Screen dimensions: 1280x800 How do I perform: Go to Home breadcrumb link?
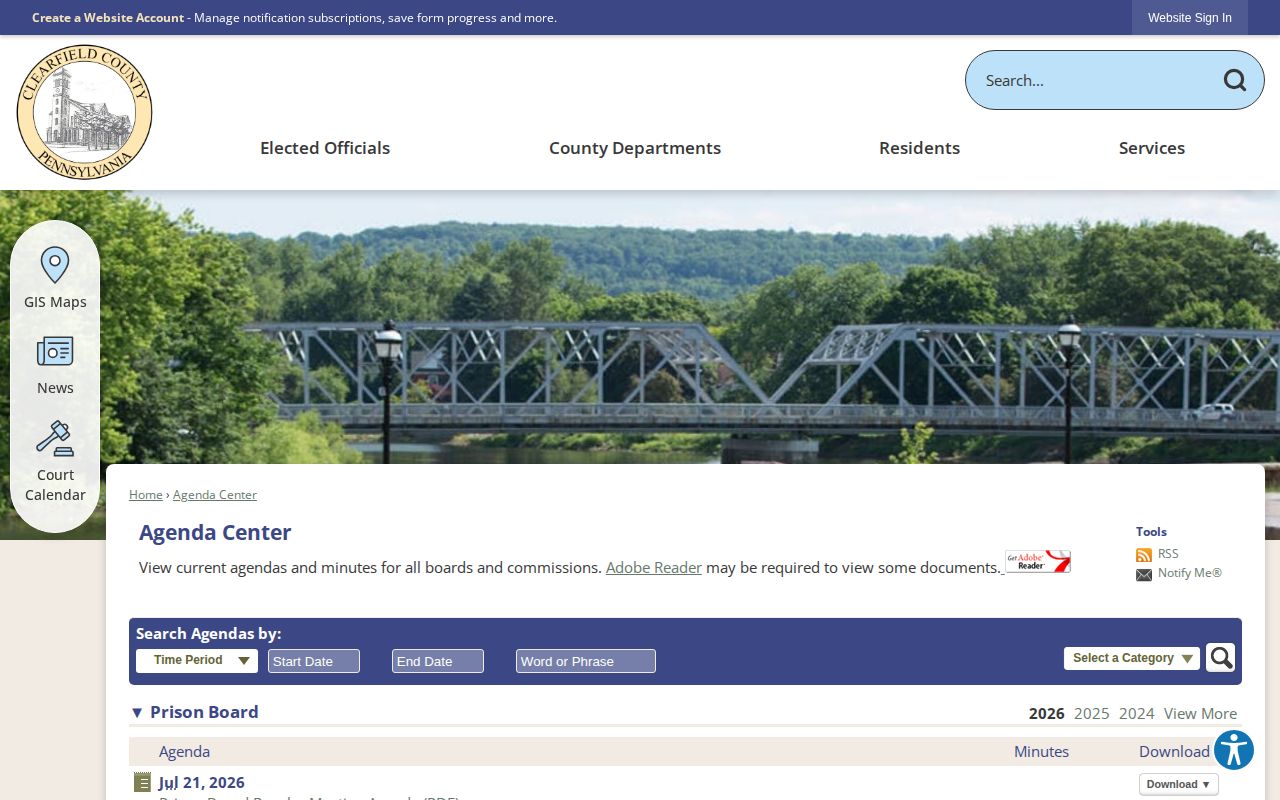146,495
